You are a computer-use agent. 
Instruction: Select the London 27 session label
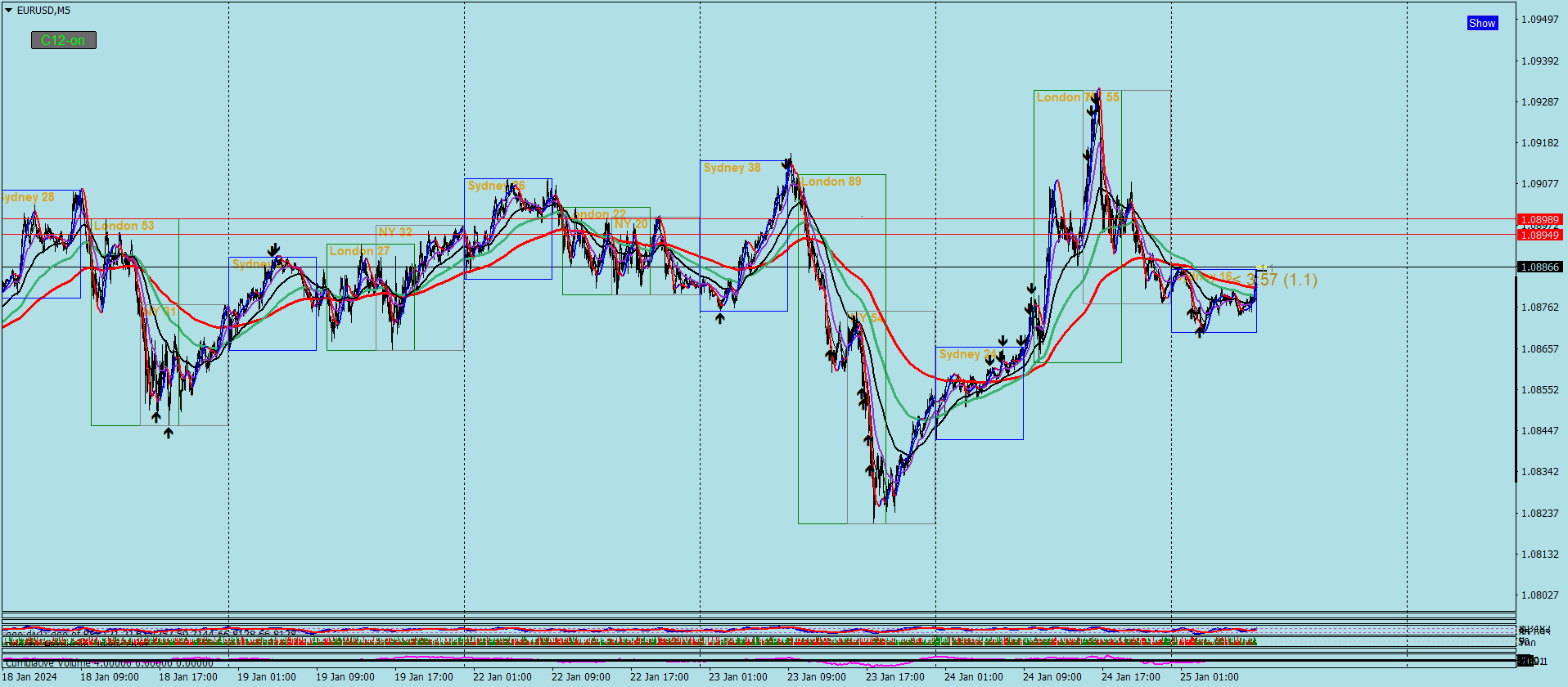[359, 251]
